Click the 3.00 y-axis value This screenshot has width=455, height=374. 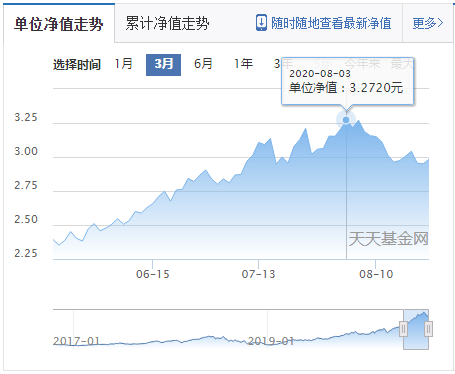click(x=26, y=151)
